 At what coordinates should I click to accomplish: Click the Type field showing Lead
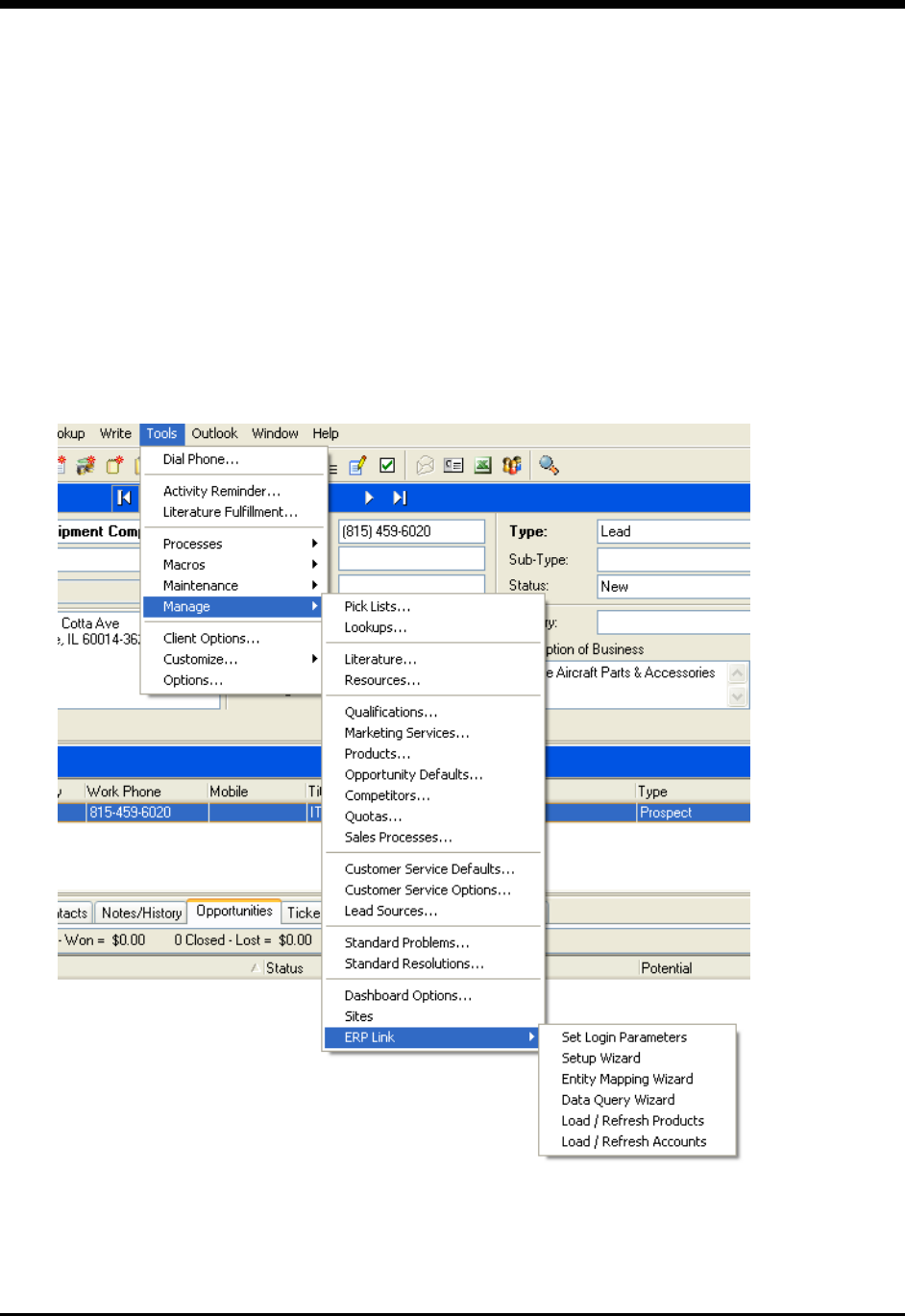[673, 531]
